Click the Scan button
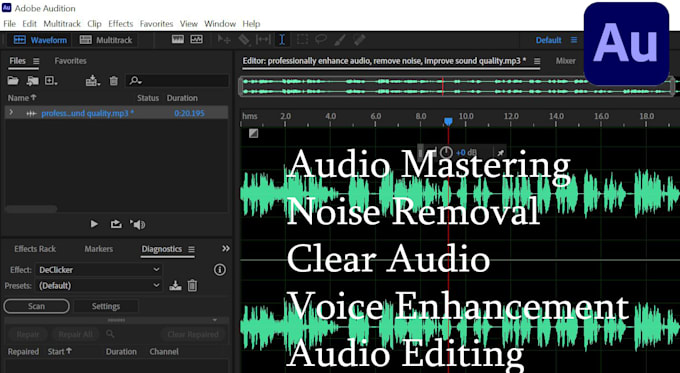Viewport: 680px width, 373px height. pyautogui.click(x=36, y=306)
